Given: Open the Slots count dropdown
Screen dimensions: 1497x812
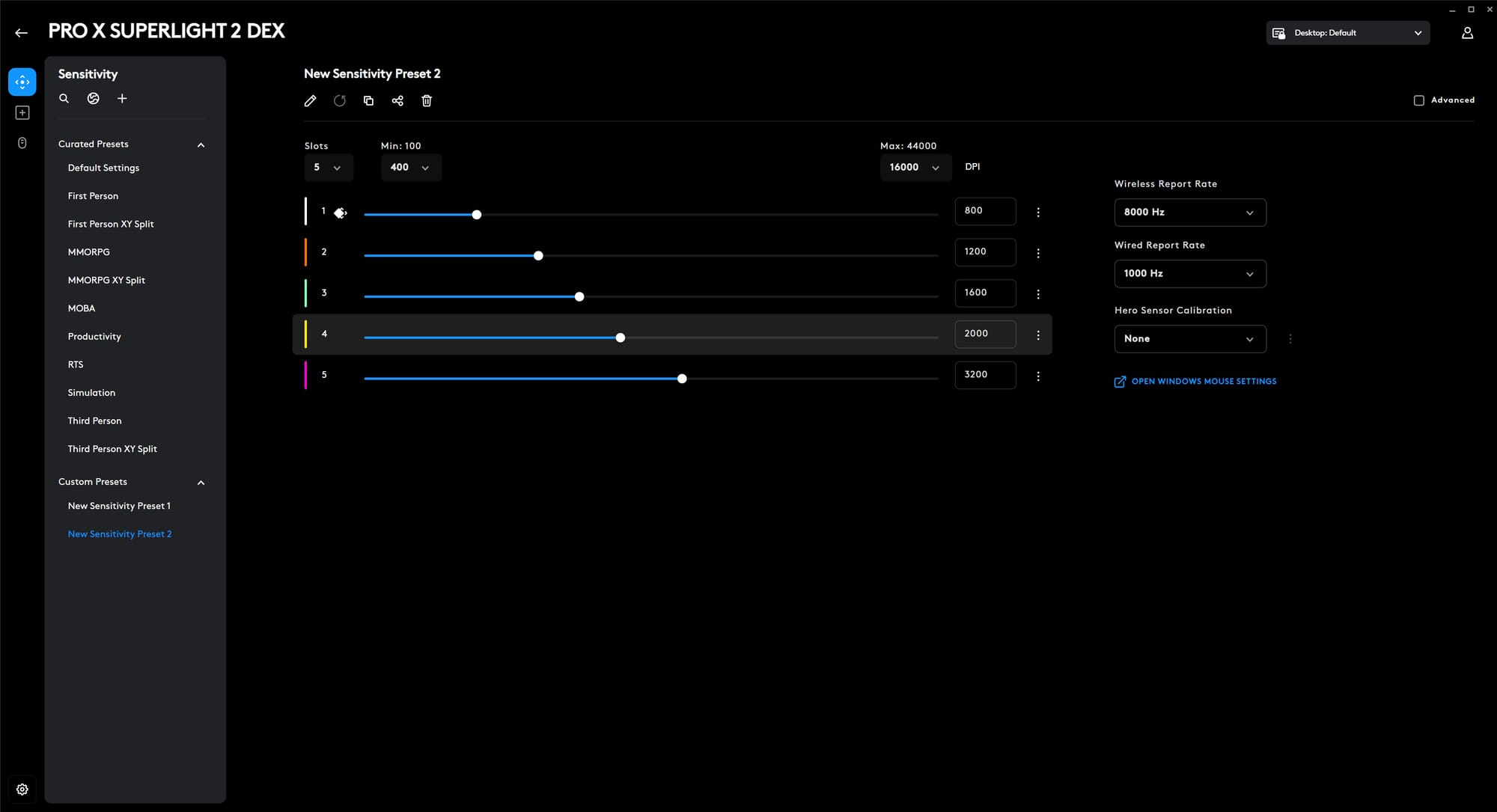Looking at the screenshot, I should (x=328, y=168).
